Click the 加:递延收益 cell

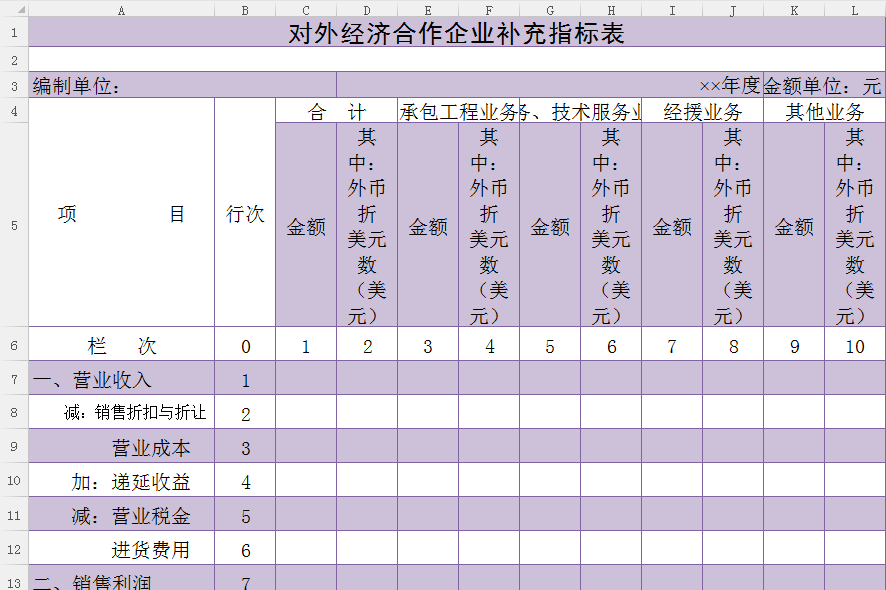click(121, 482)
